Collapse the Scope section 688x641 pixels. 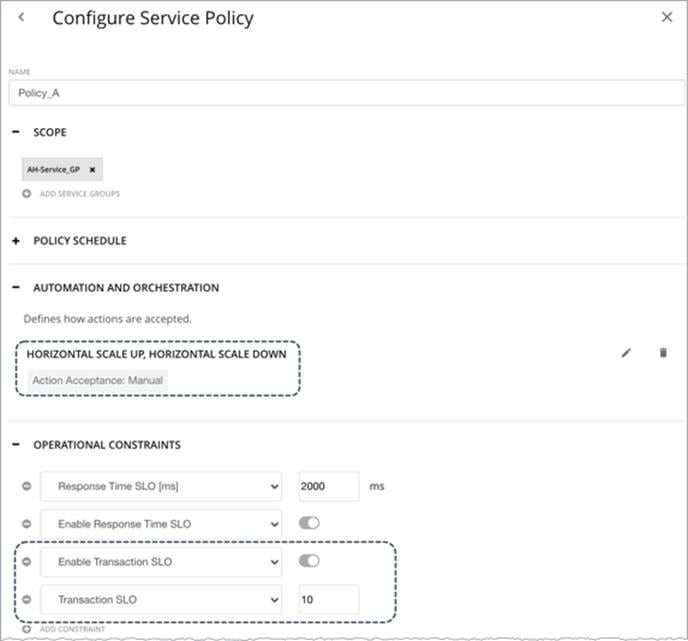(x=16, y=132)
